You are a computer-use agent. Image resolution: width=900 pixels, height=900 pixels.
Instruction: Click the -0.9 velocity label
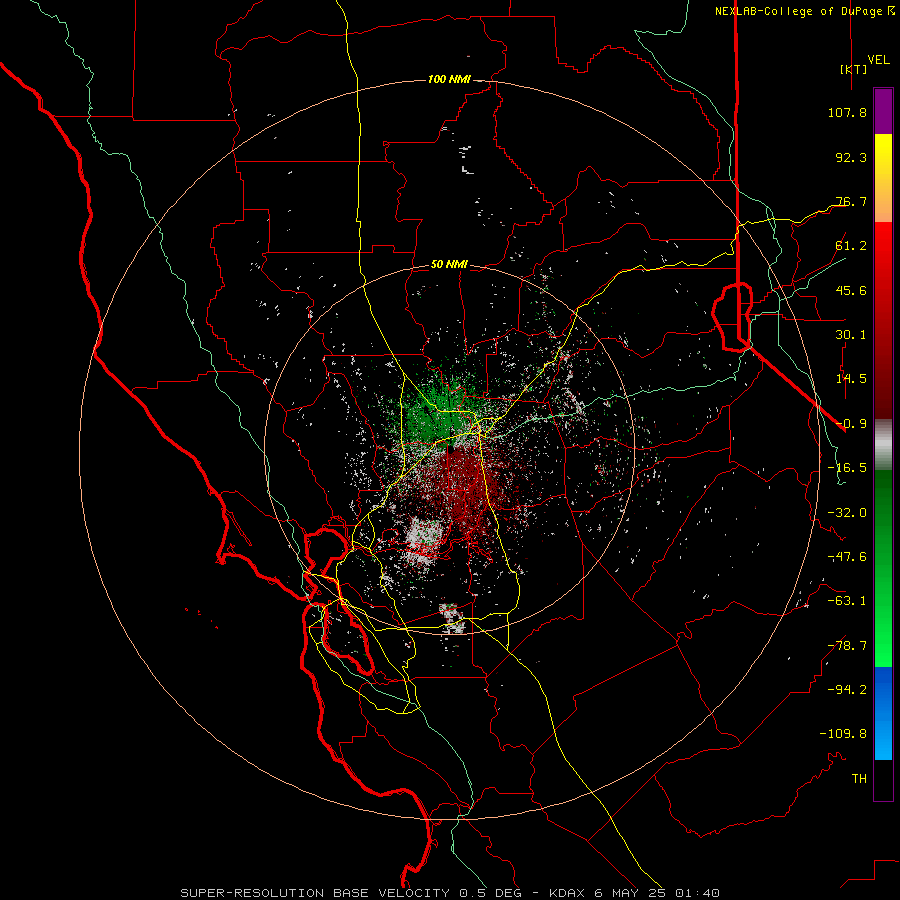coord(851,424)
